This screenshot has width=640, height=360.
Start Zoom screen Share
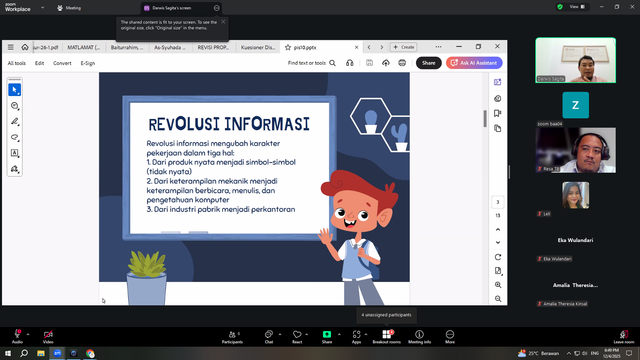327,337
